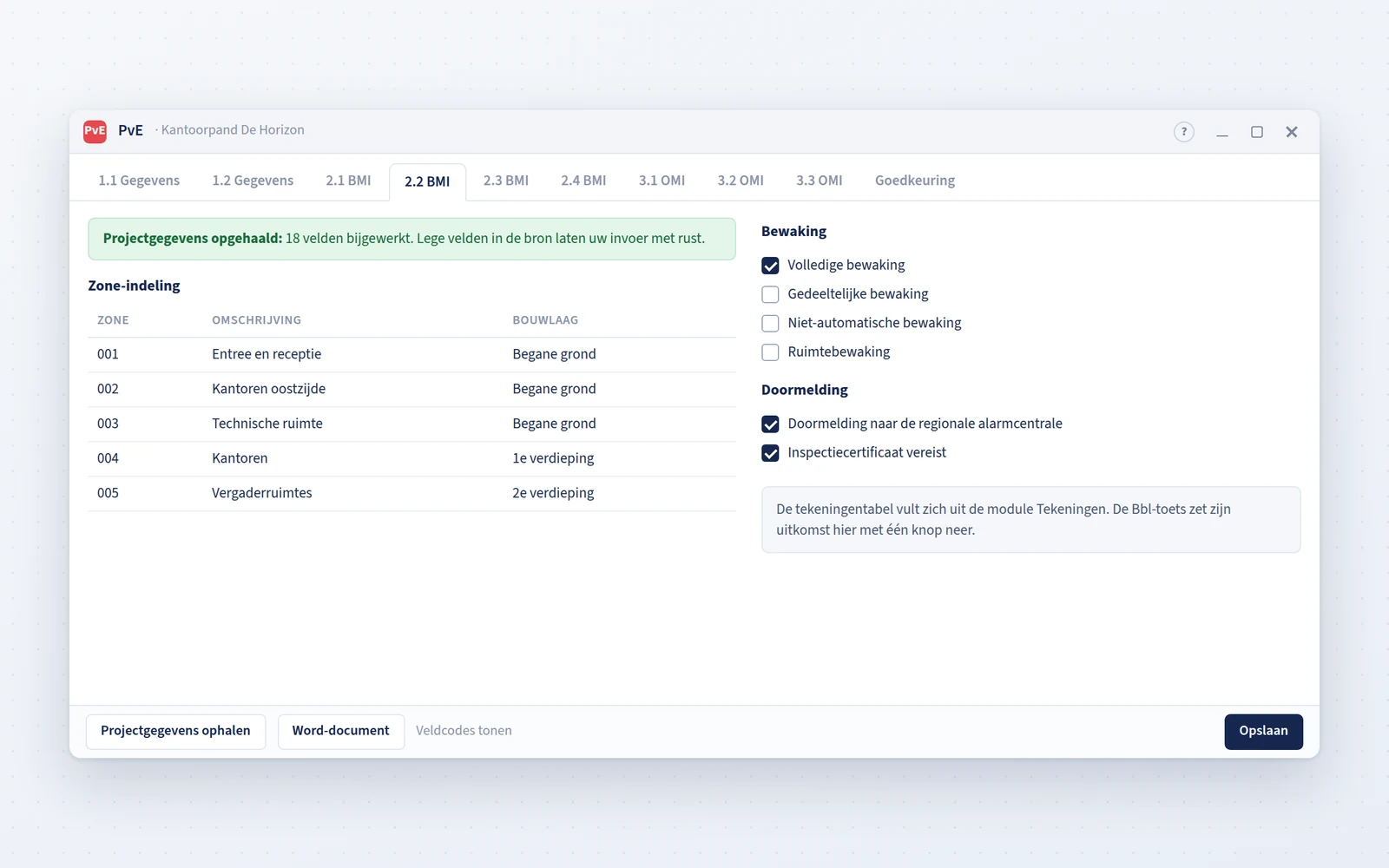The height and width of the screenshot is (868, 1389).
Task: Go to the 3.2 OMI tab
Action: click(741, 181)
